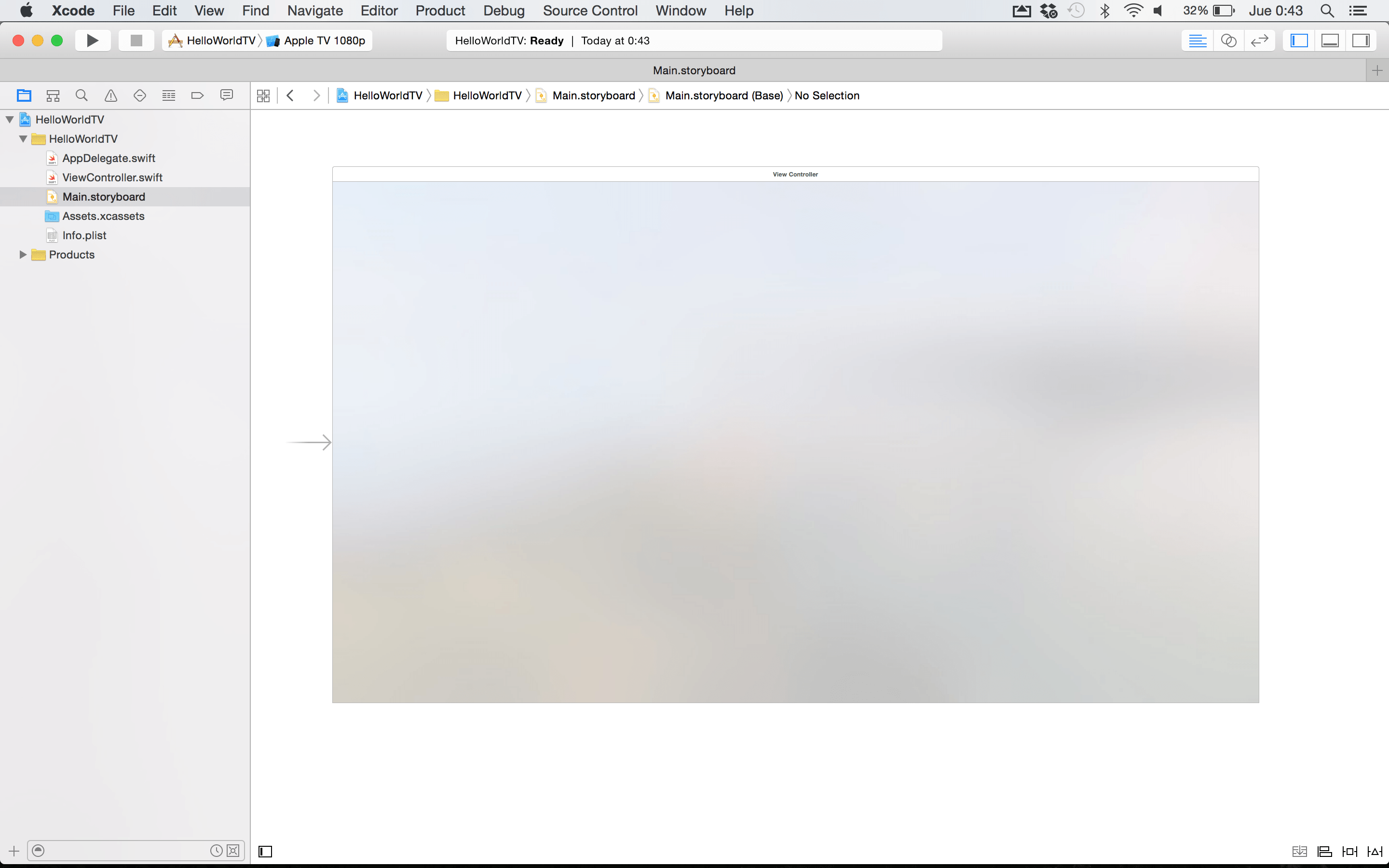This screenshot has width=1389, height=868.
Task: Toggle the Utilities panel visibility
Action: [x=1361, y=41]
